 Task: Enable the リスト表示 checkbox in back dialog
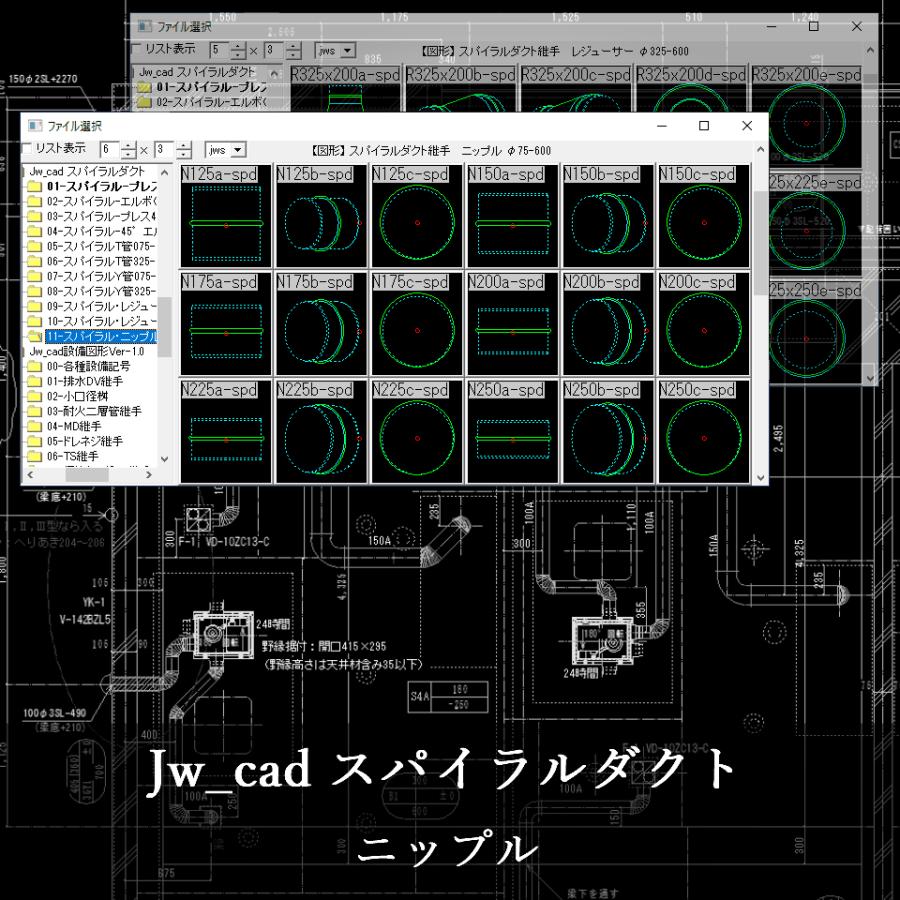tap(134, 48)
